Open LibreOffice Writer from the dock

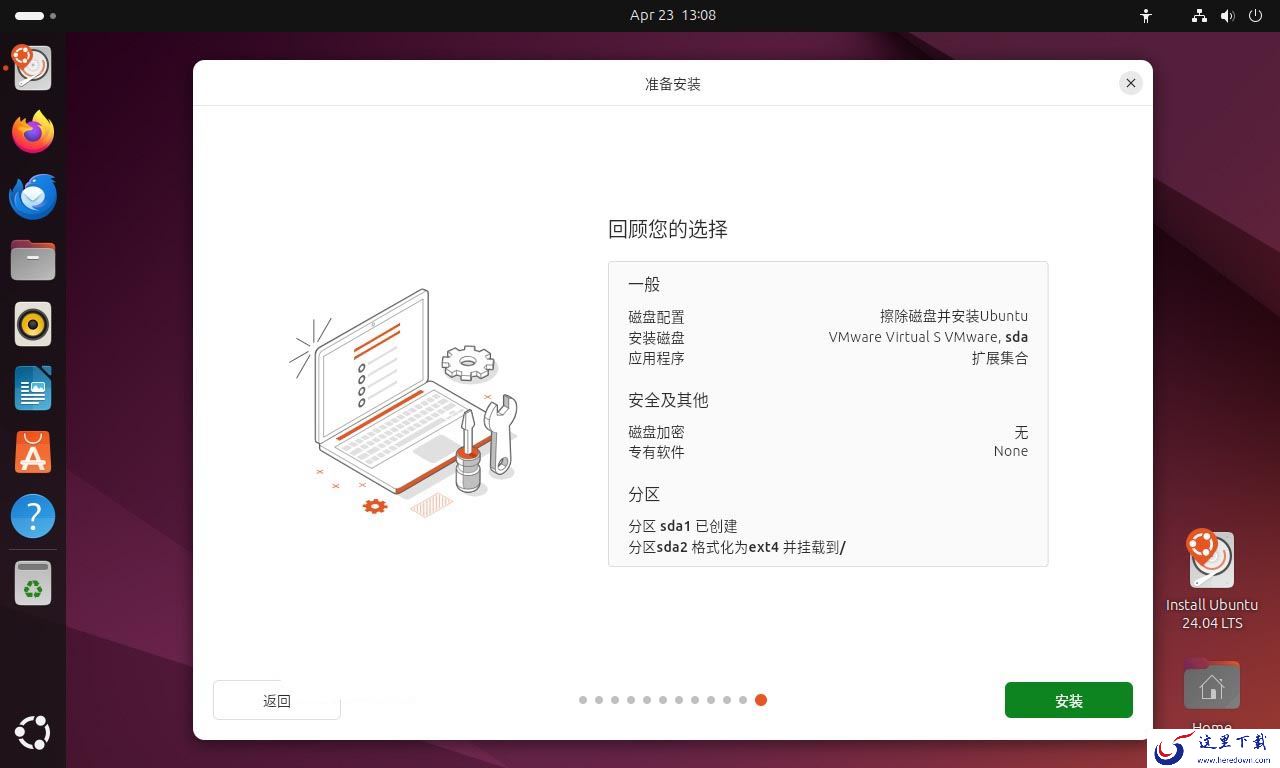(33, 388)
